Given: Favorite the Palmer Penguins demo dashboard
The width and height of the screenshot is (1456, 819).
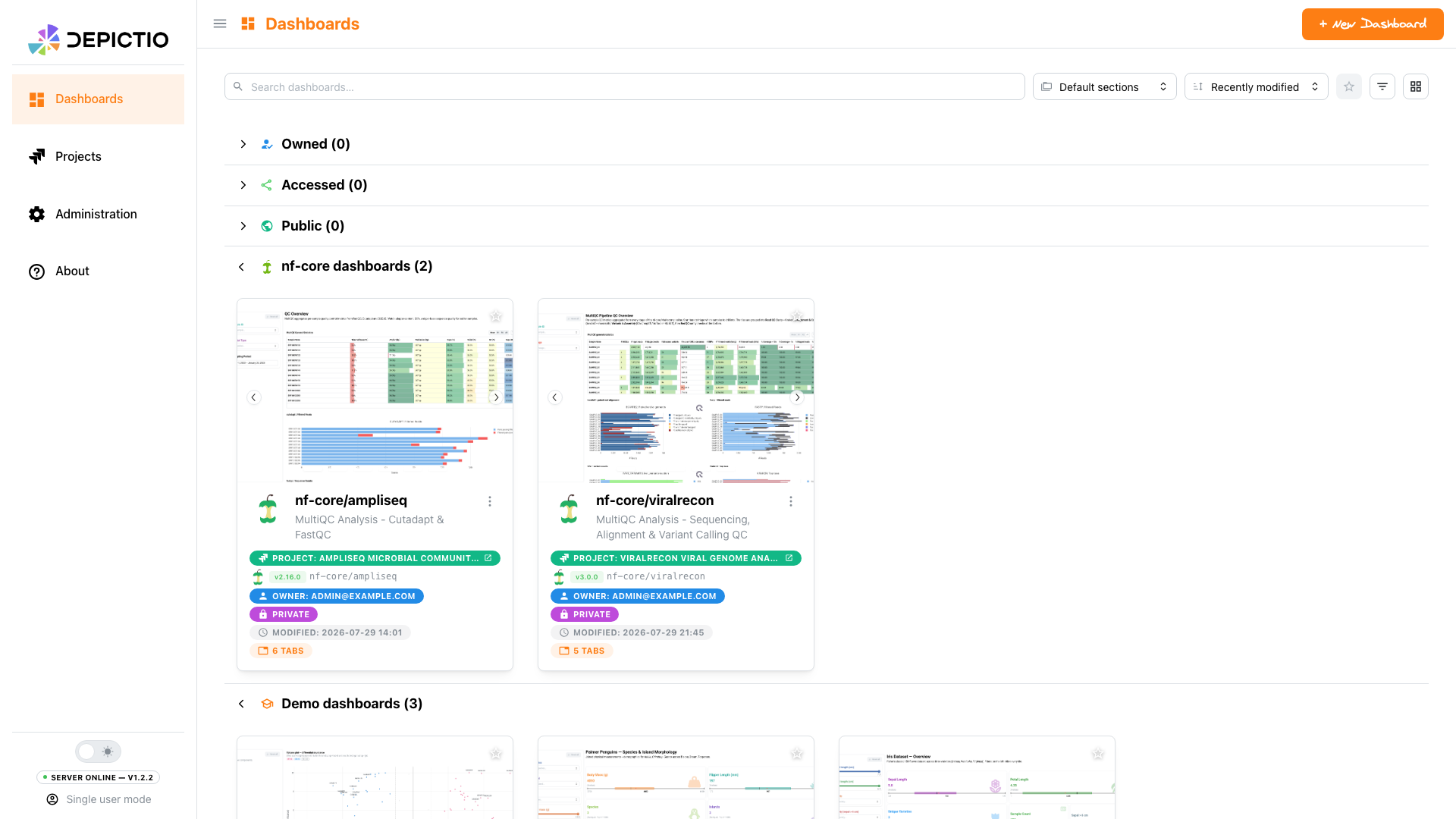Looking at the screenshot, I should tap(797, 754).
